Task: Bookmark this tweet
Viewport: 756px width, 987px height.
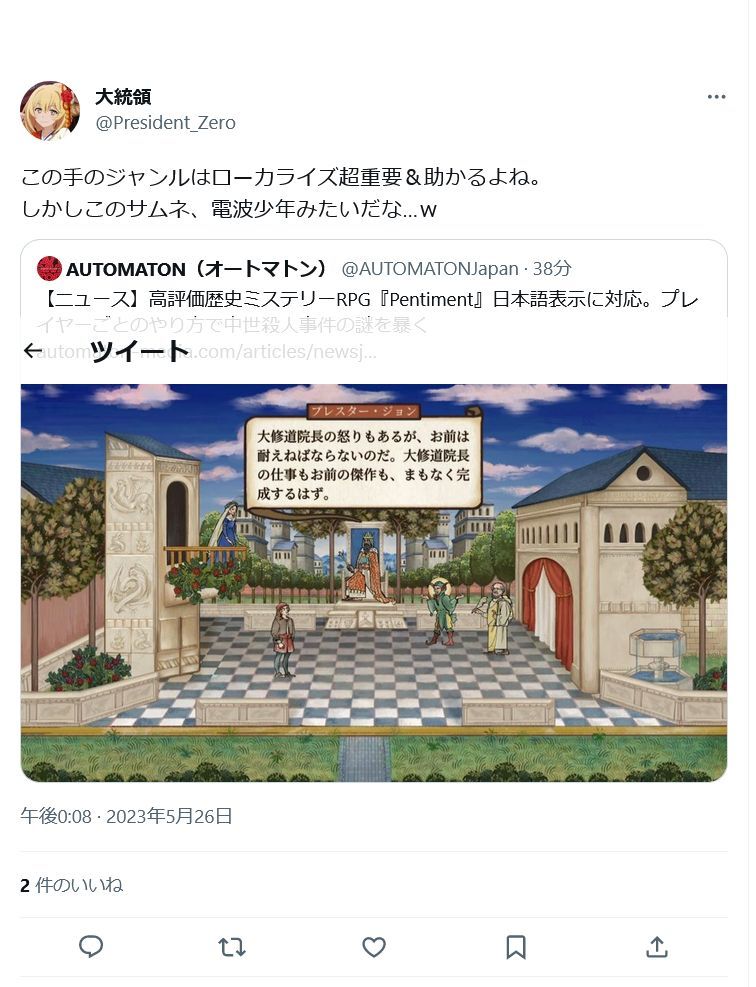Action: coord(516,947)
